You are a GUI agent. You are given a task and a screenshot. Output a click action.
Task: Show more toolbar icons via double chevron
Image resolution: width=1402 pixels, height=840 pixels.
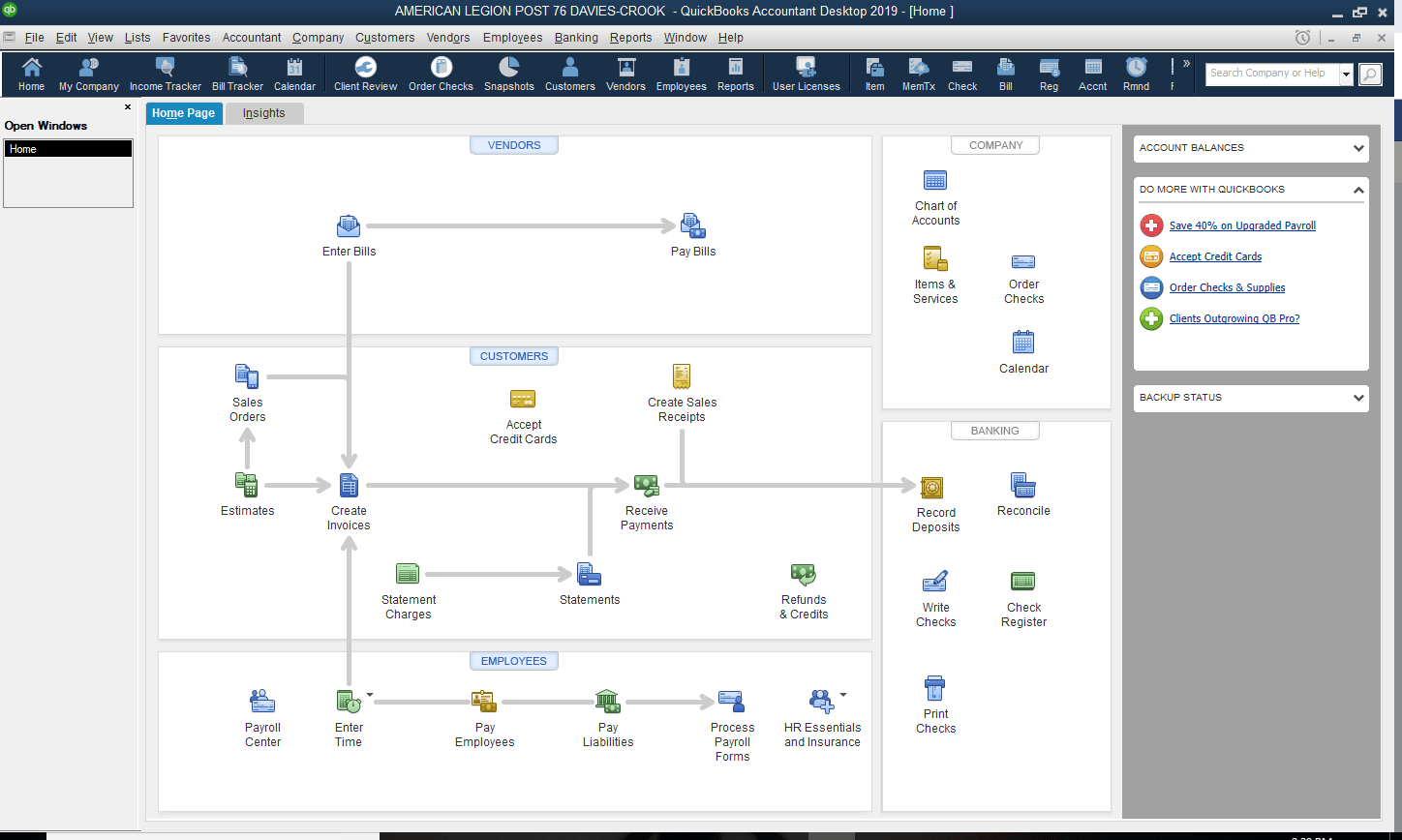click(x=1187, y=63)
